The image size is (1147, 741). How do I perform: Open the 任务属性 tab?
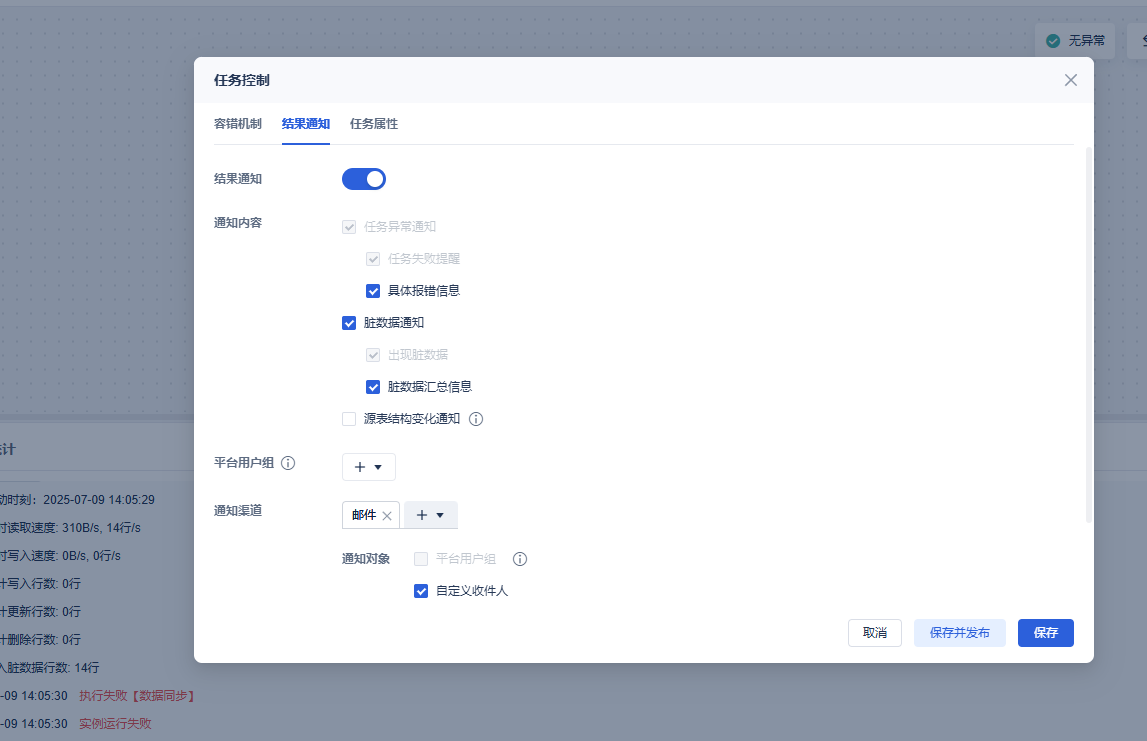pos(374,124)
